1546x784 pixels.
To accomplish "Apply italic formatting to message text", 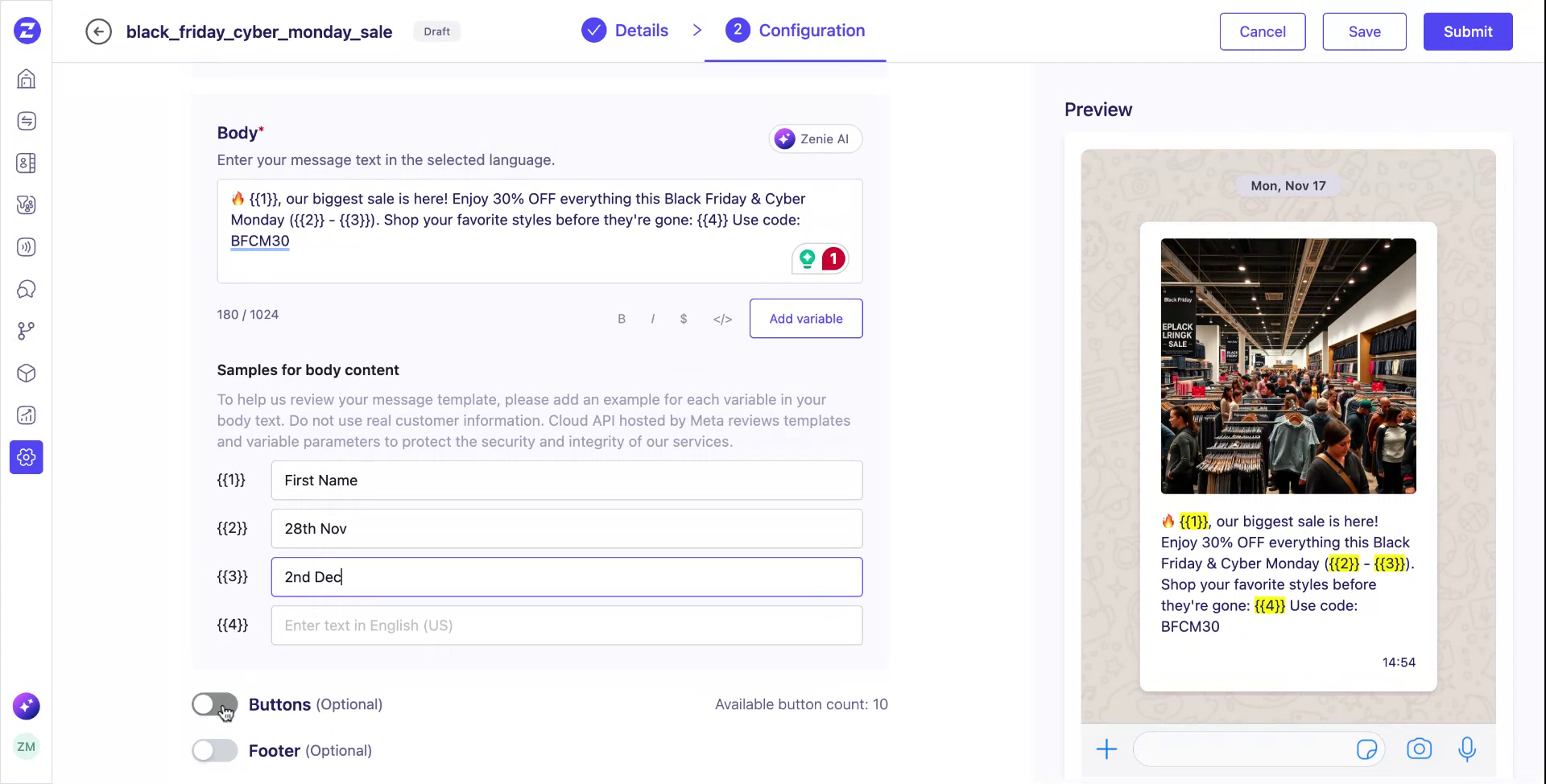I will pos(652,319).
